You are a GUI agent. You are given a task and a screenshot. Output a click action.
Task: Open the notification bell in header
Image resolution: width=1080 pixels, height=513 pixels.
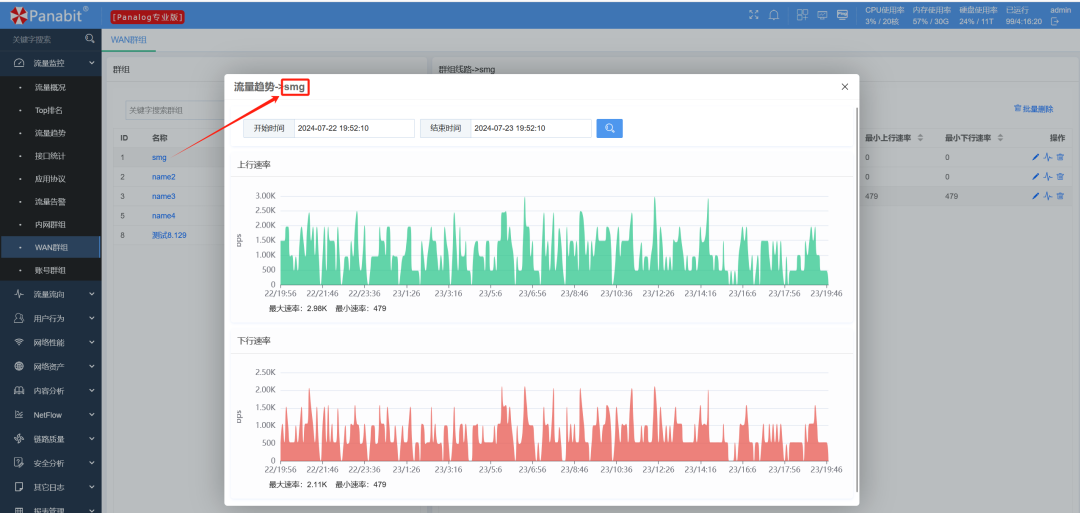(773, 15)
